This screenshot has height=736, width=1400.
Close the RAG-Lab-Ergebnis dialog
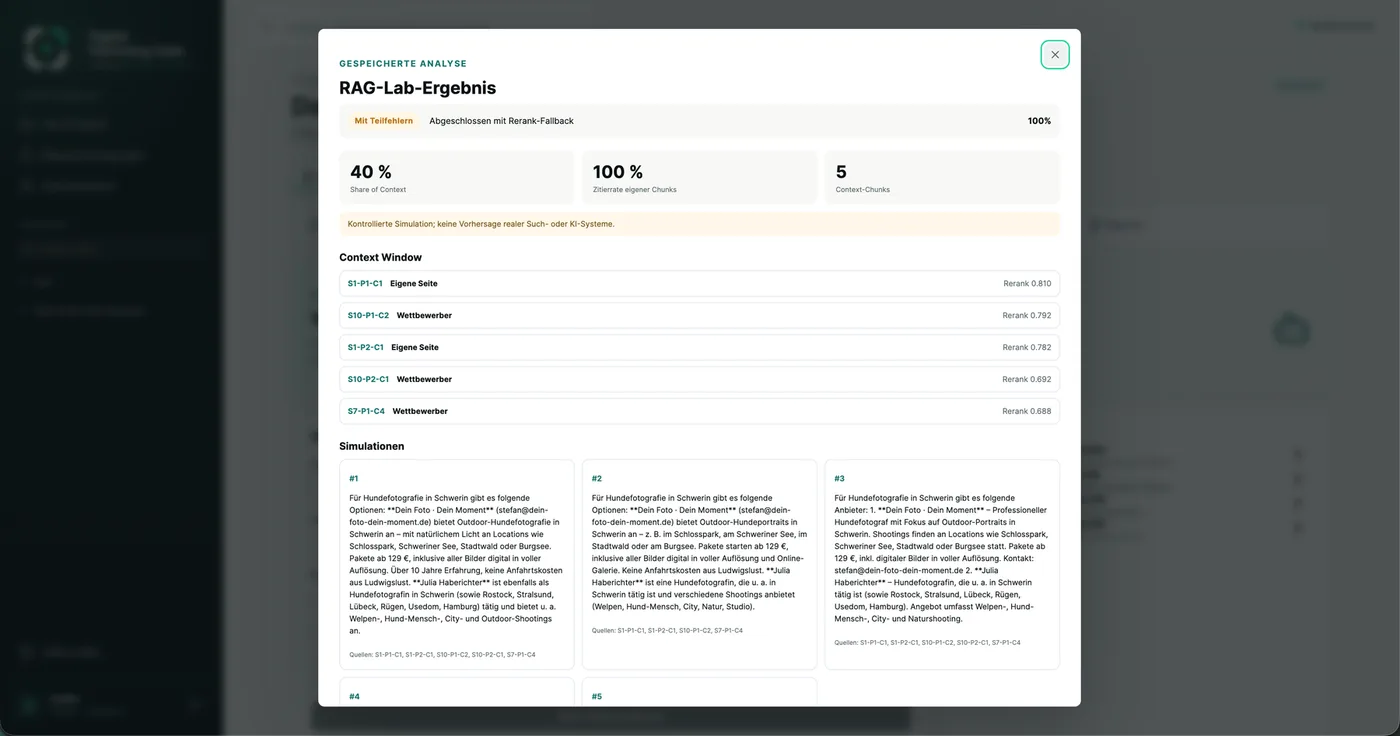click(1055, 55)
